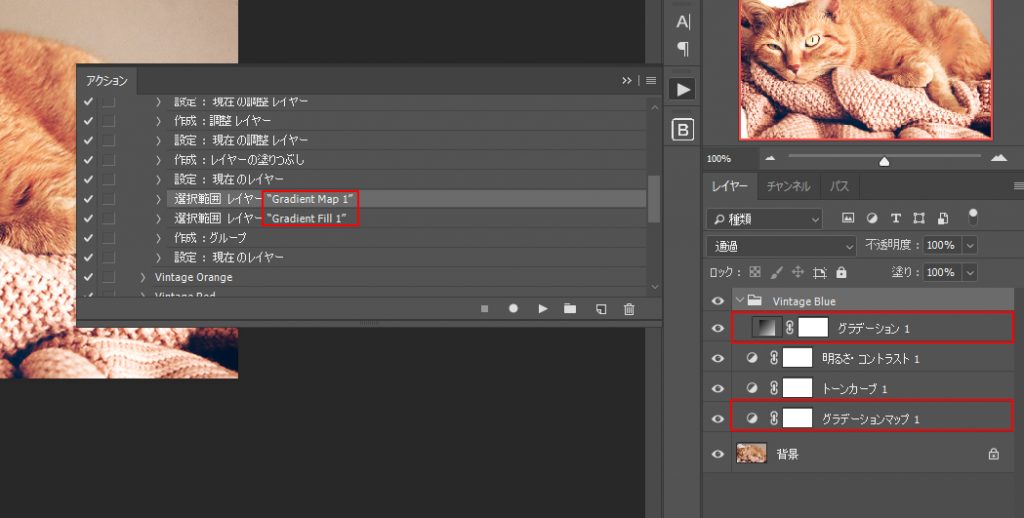Filter layers by pixel layers icon
Screen dimensions: 1024x518
pos(848,218)
